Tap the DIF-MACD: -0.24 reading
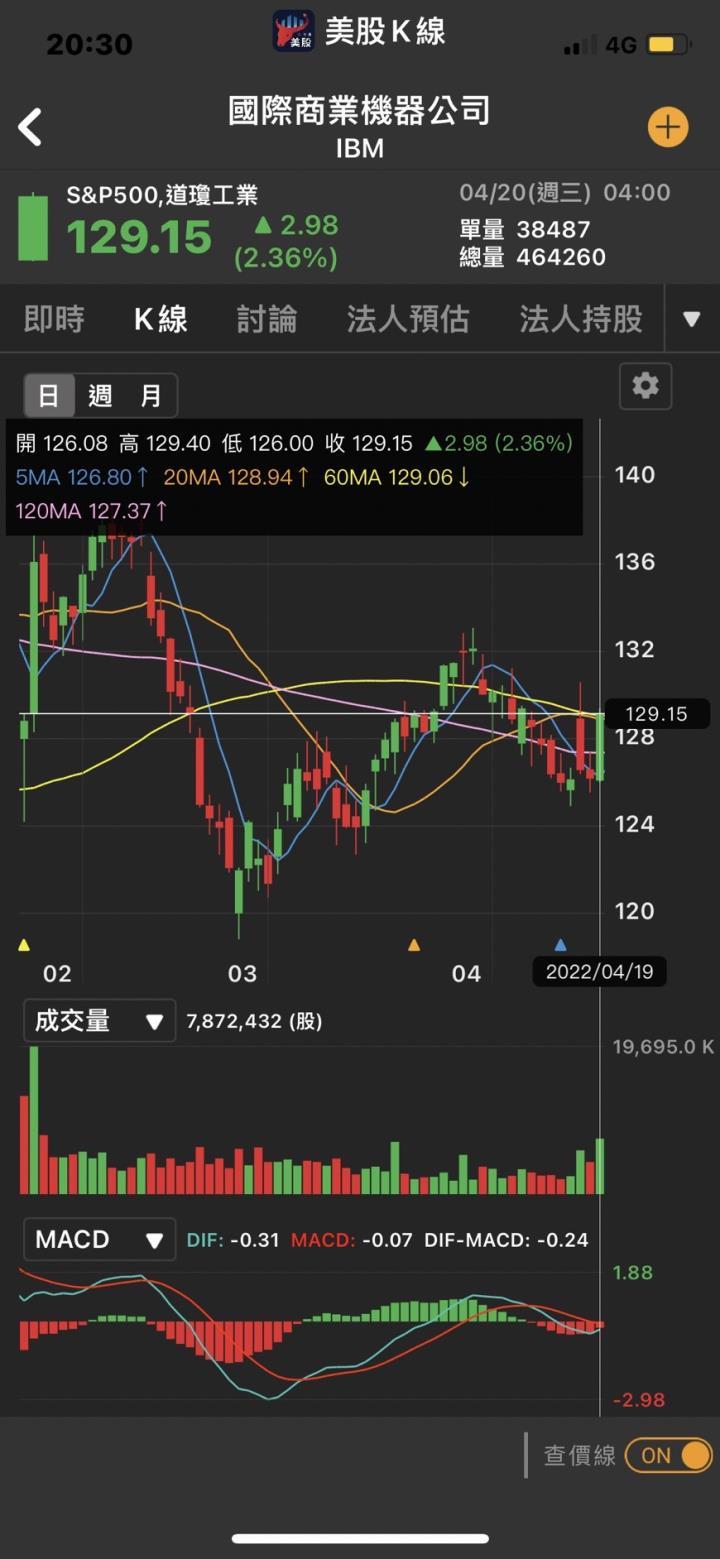Image resolution: width=720 pixels, height=1559 pixels. click(506, 1240)
